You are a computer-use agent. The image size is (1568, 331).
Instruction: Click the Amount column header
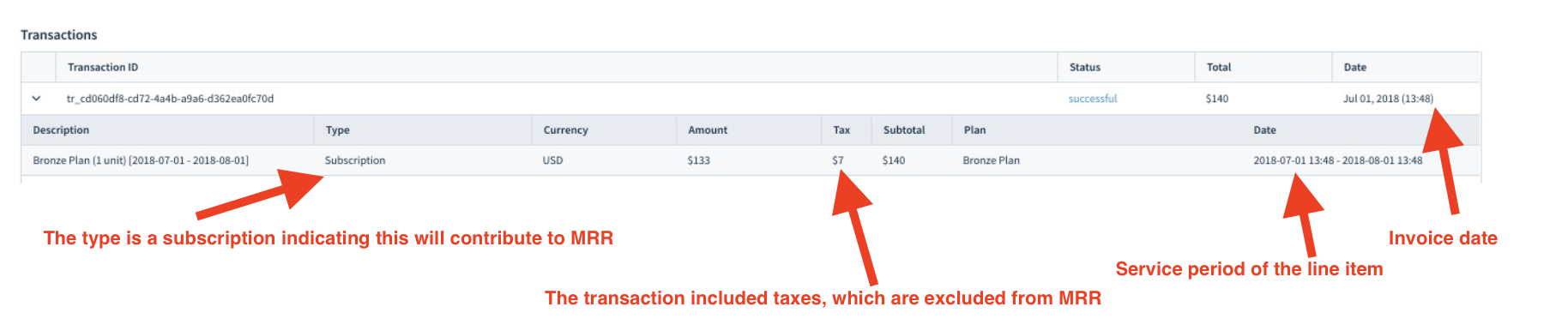click(708, 130)
